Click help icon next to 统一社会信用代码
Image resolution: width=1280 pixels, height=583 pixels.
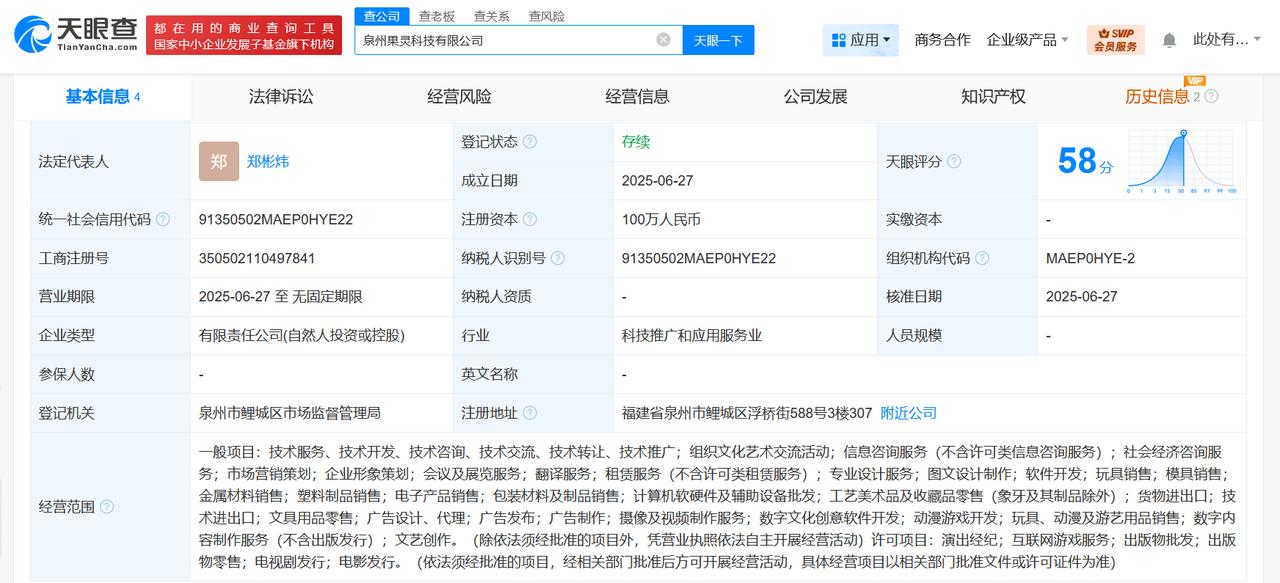pyautogui.click(x=163, y=219)
